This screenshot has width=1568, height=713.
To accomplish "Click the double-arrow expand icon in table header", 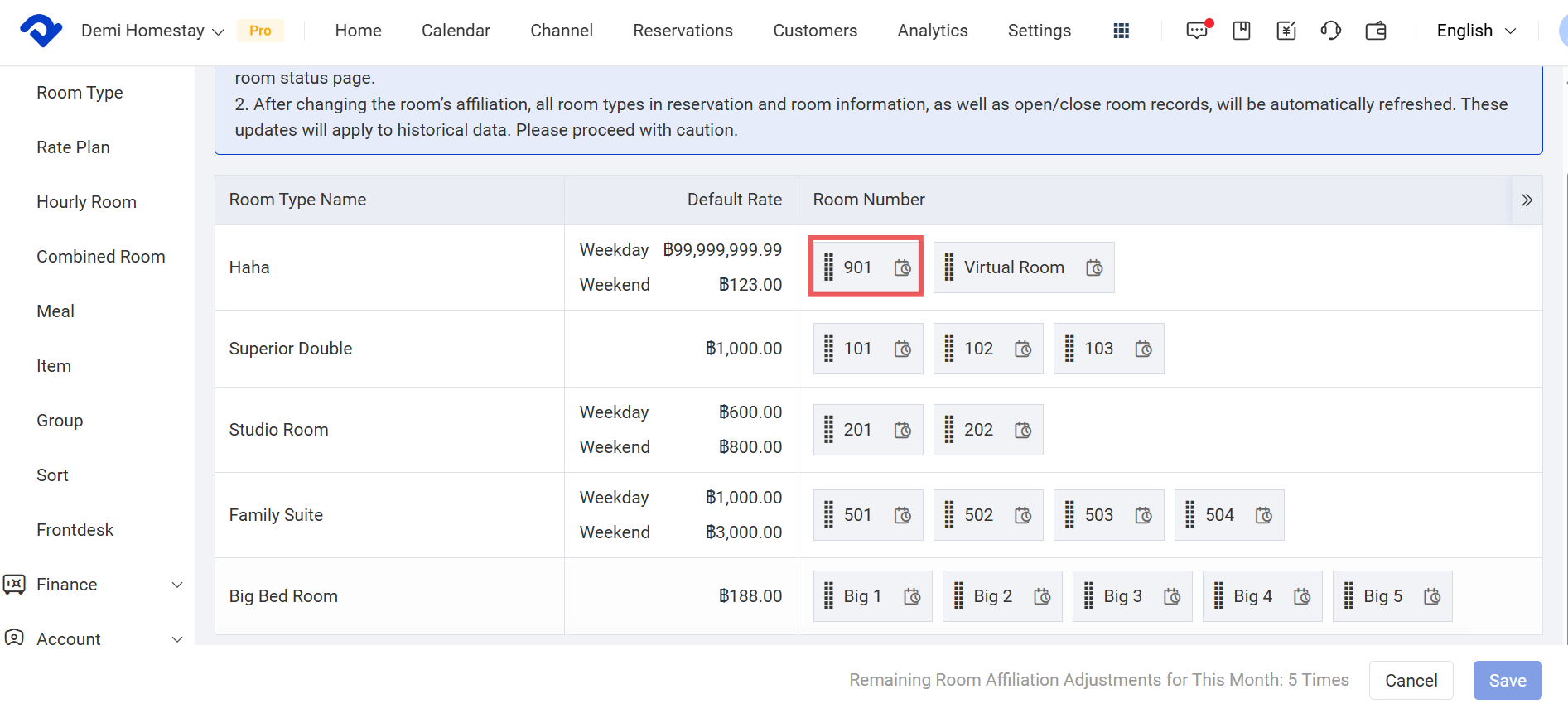I will (x=1526, y=200).
